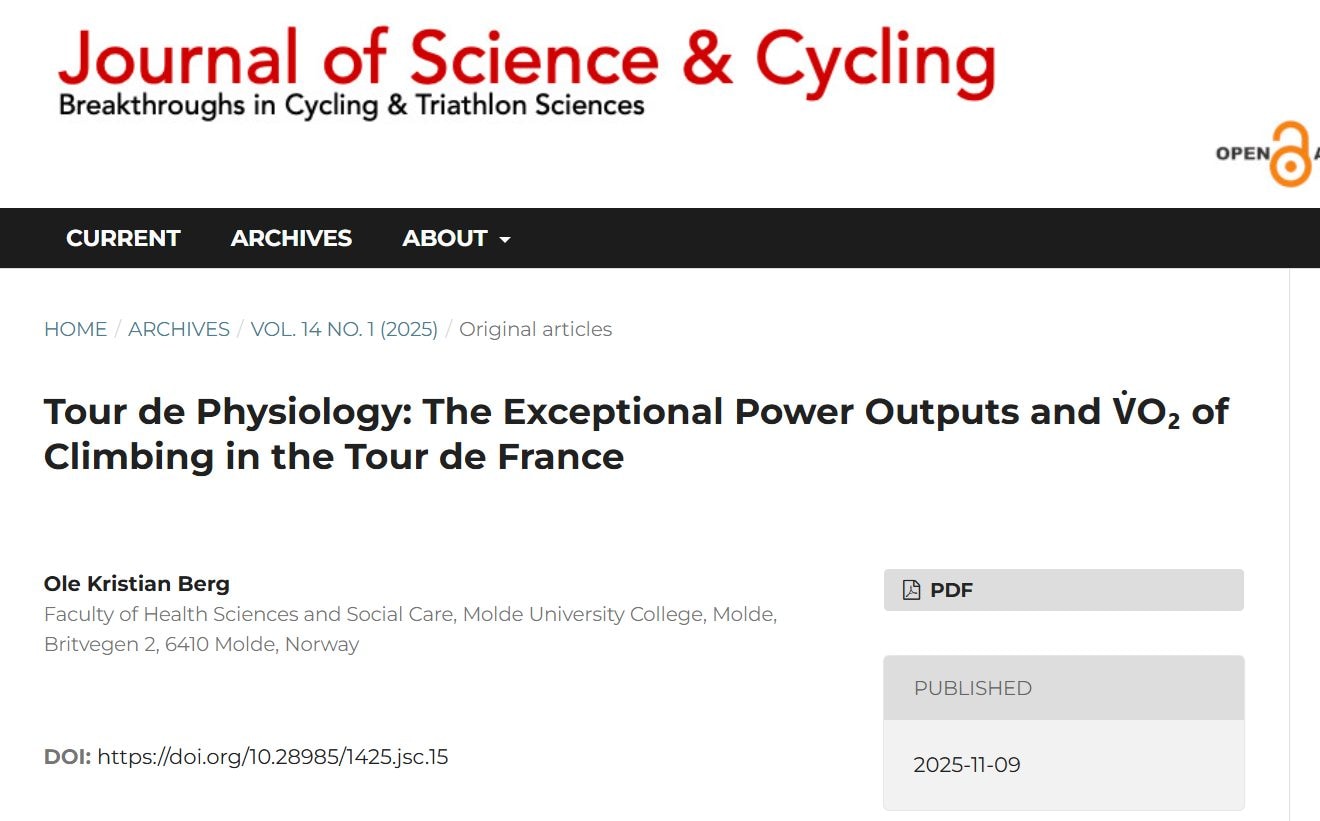Click author name Ole Kristian Berg
Screen dimensions: 1320x821
[x=137, y=584]
